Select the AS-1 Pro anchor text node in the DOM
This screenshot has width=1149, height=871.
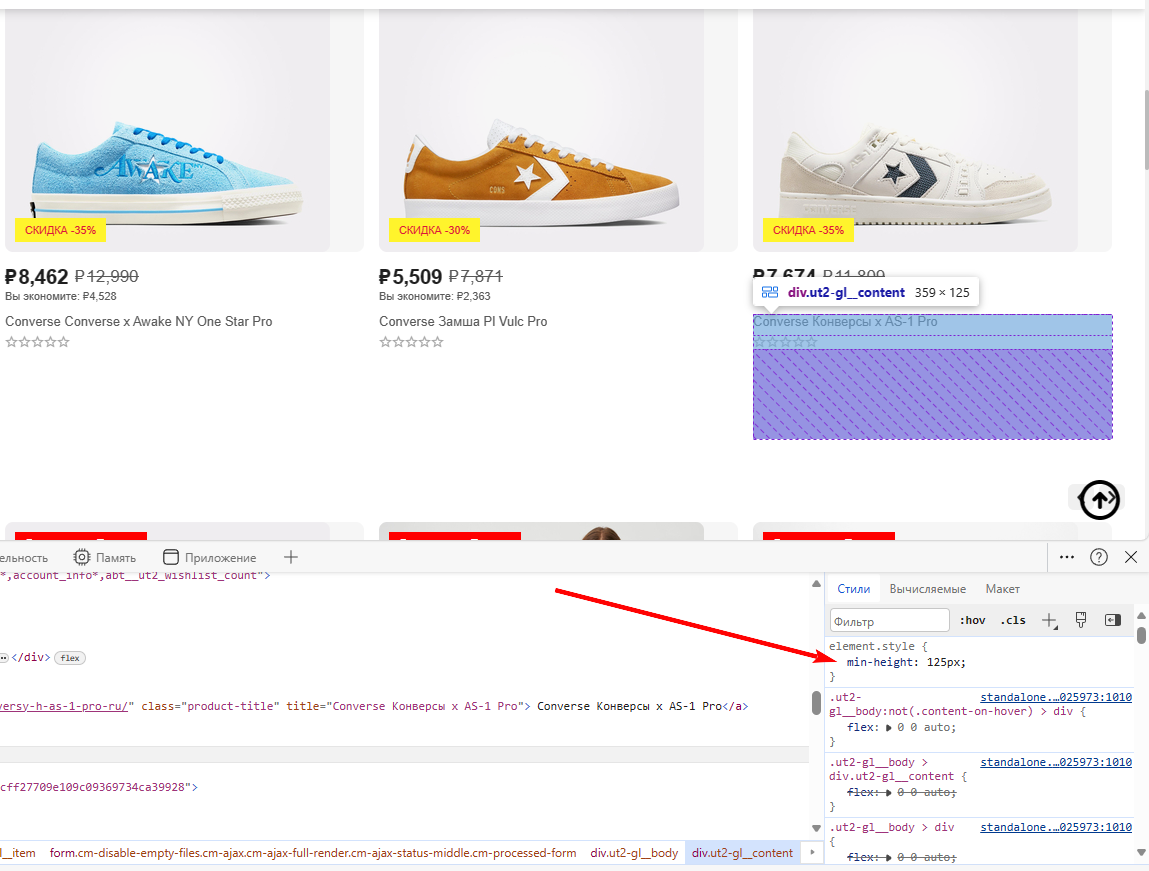[x=629, y=706]
